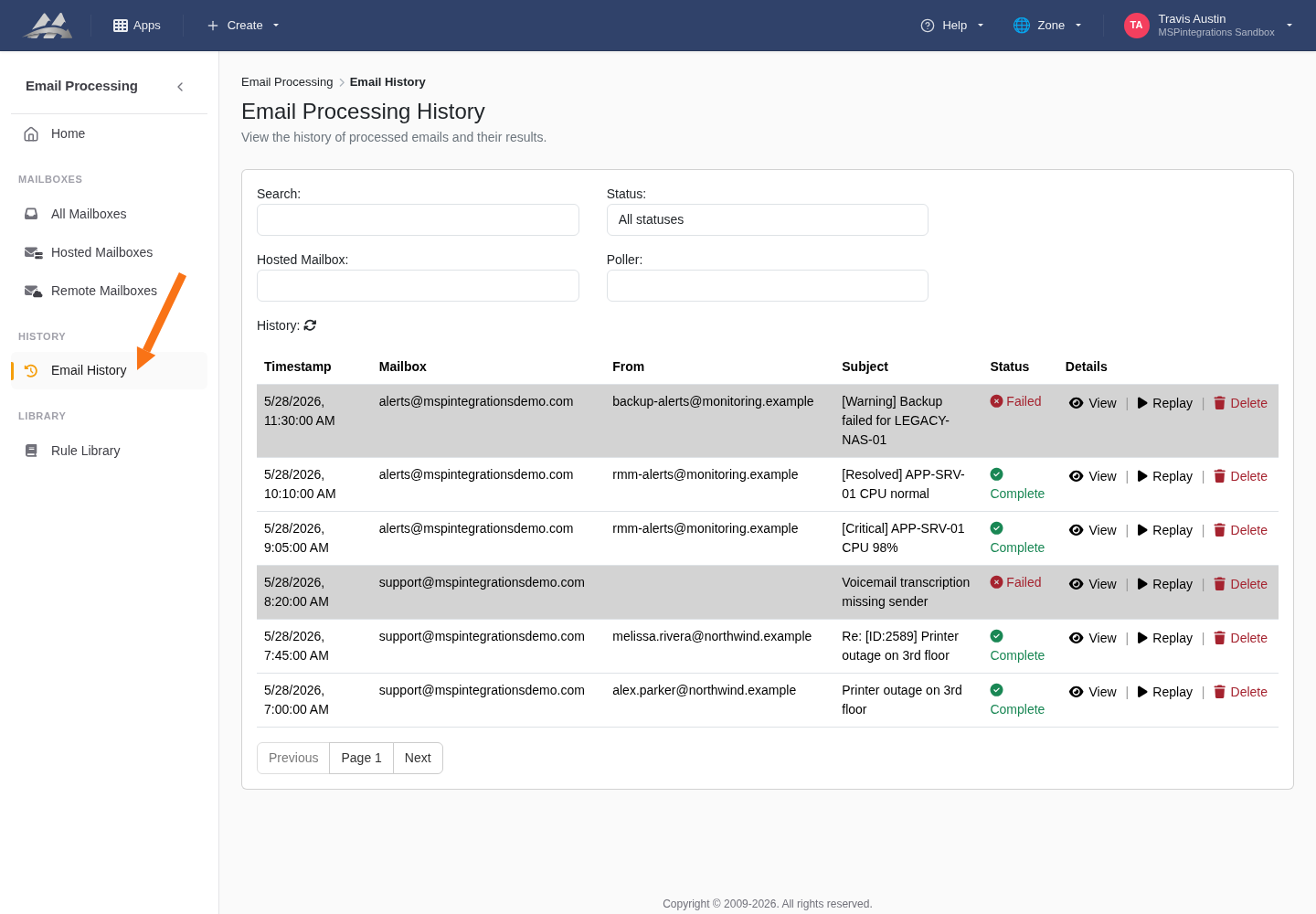The image size is (1316, 914).
Task: Go to the Next page
Action: pos(418,758)
